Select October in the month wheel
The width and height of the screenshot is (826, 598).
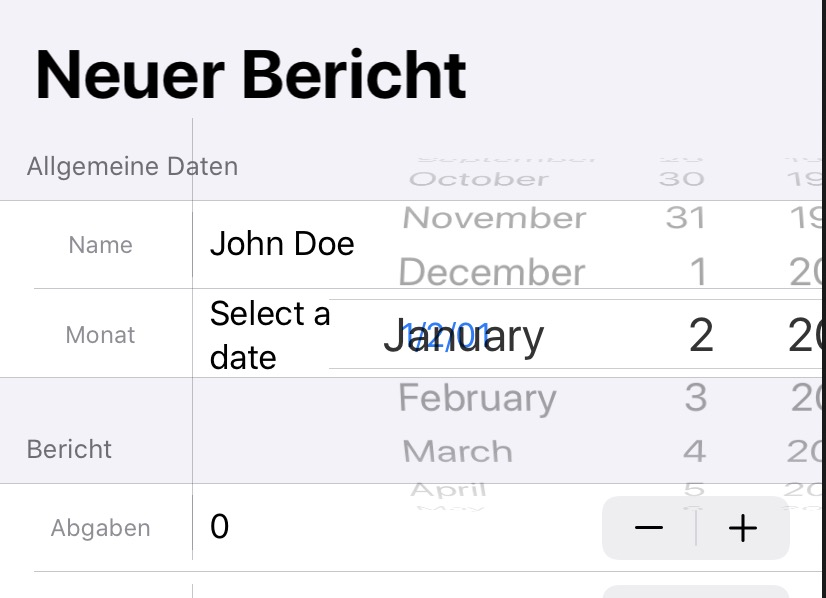[x=479, y=179]
